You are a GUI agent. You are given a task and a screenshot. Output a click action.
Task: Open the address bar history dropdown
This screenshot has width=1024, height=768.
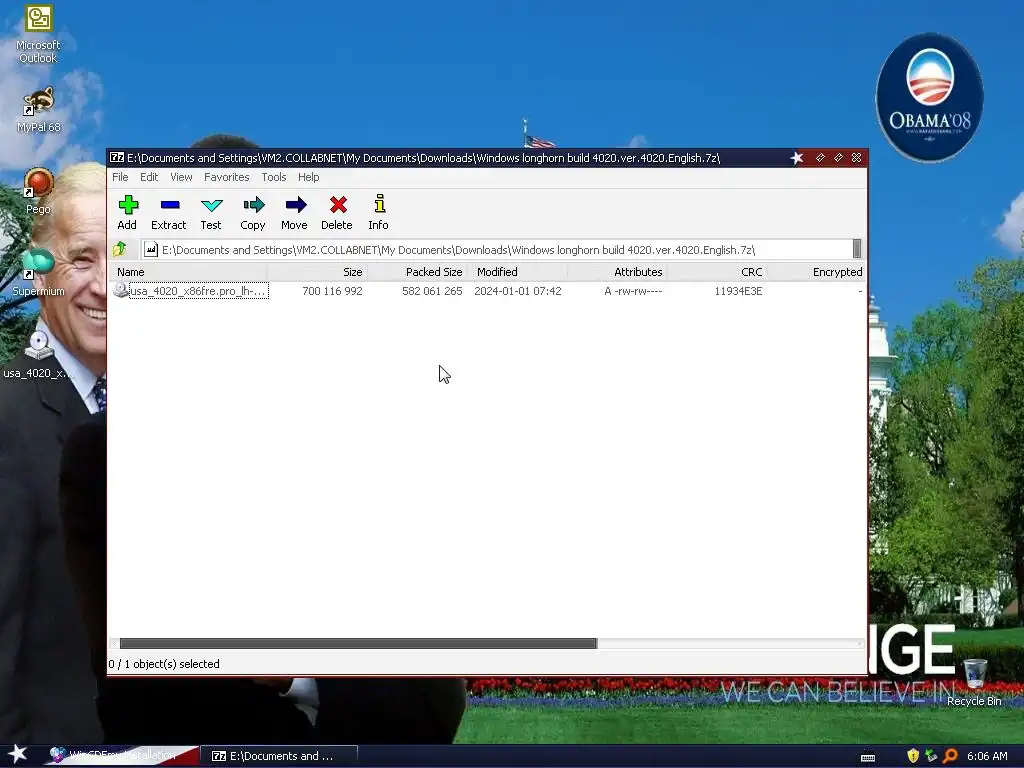coord(857,249)
